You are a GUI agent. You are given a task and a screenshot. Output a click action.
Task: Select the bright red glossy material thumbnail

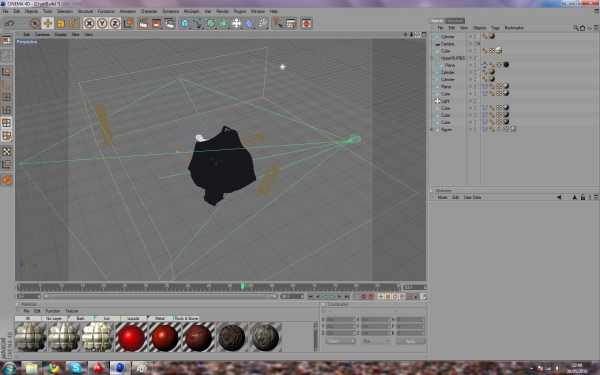pyautogui.click(x=131, y=337)
